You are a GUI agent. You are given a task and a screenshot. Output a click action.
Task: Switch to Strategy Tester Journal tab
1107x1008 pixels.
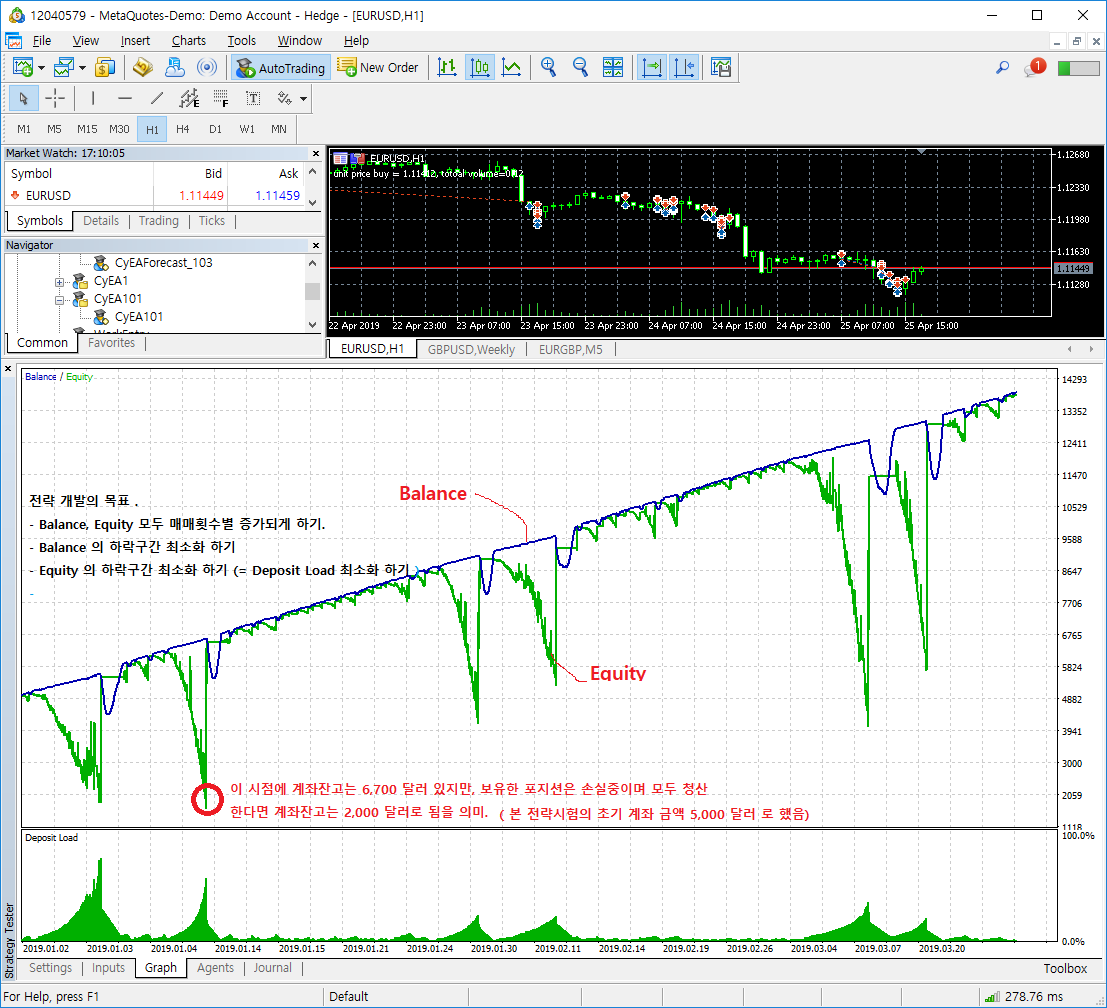tap(273, 968)
